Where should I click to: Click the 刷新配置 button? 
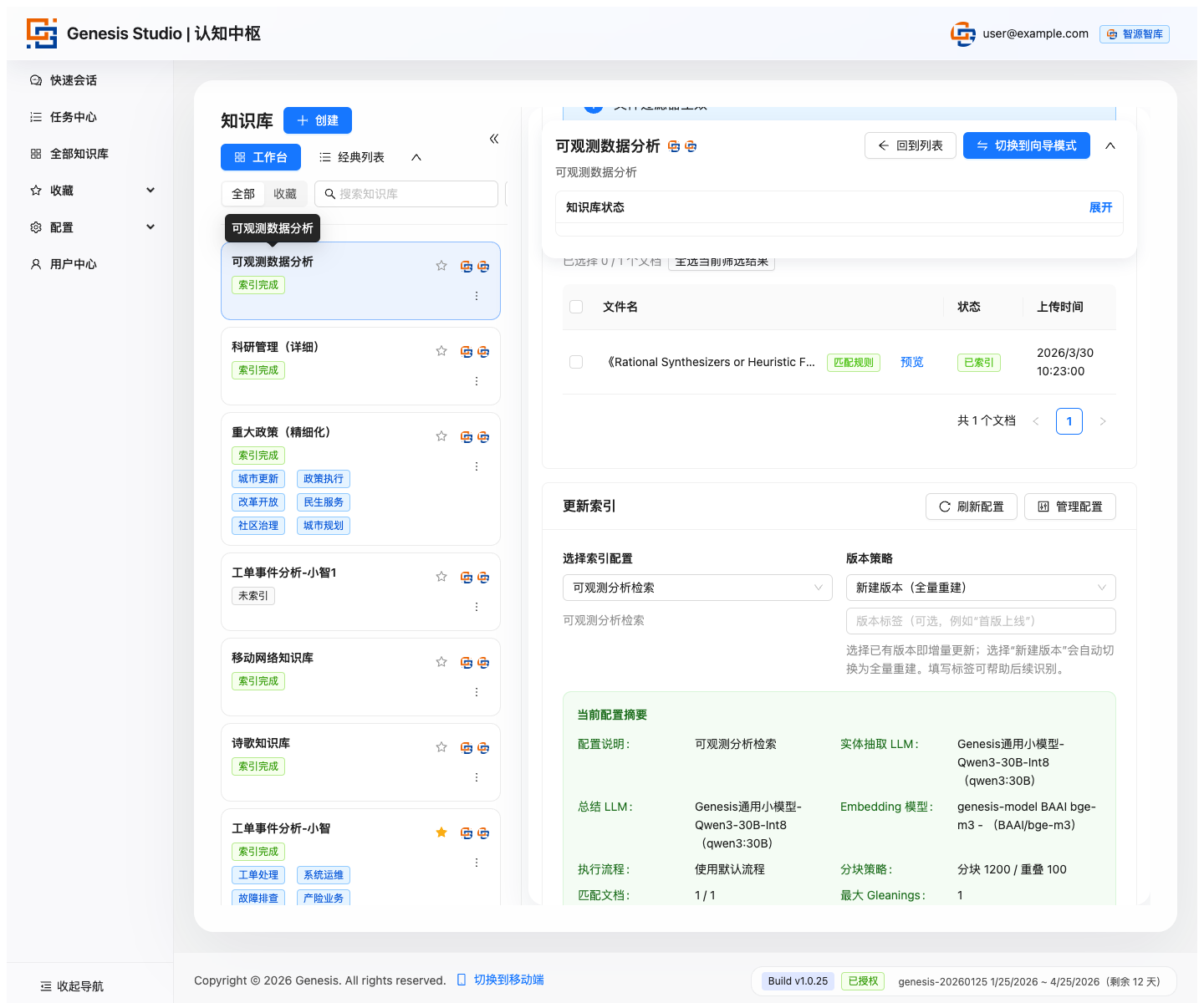pyautogui.click(x=971, y=507)
